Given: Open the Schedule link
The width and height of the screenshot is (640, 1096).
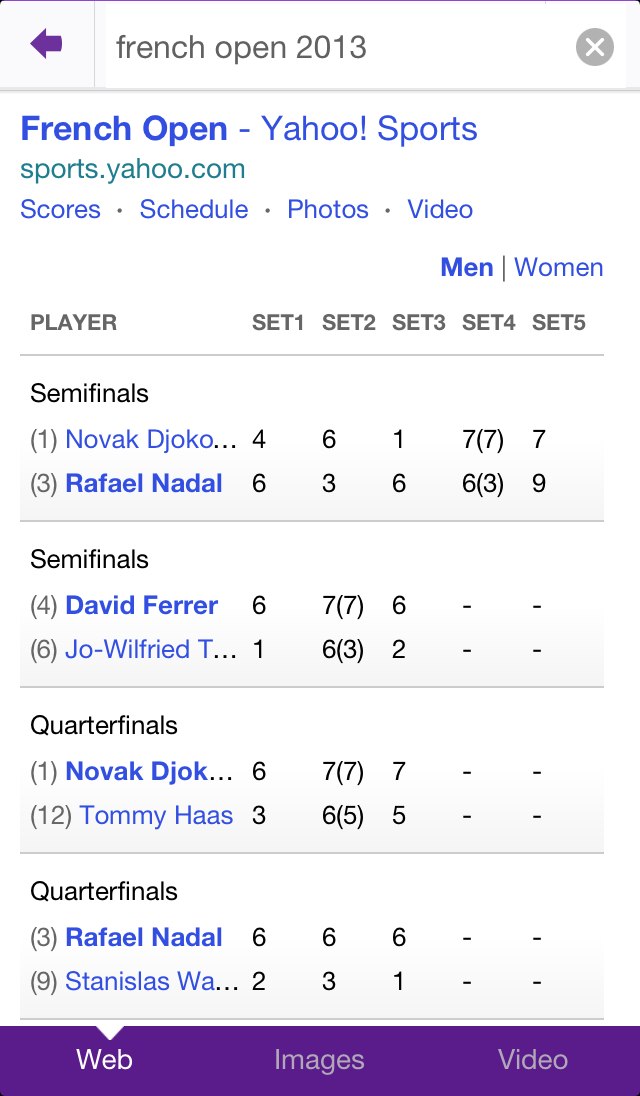Looking at the screenshot, I should coord(194,209).
